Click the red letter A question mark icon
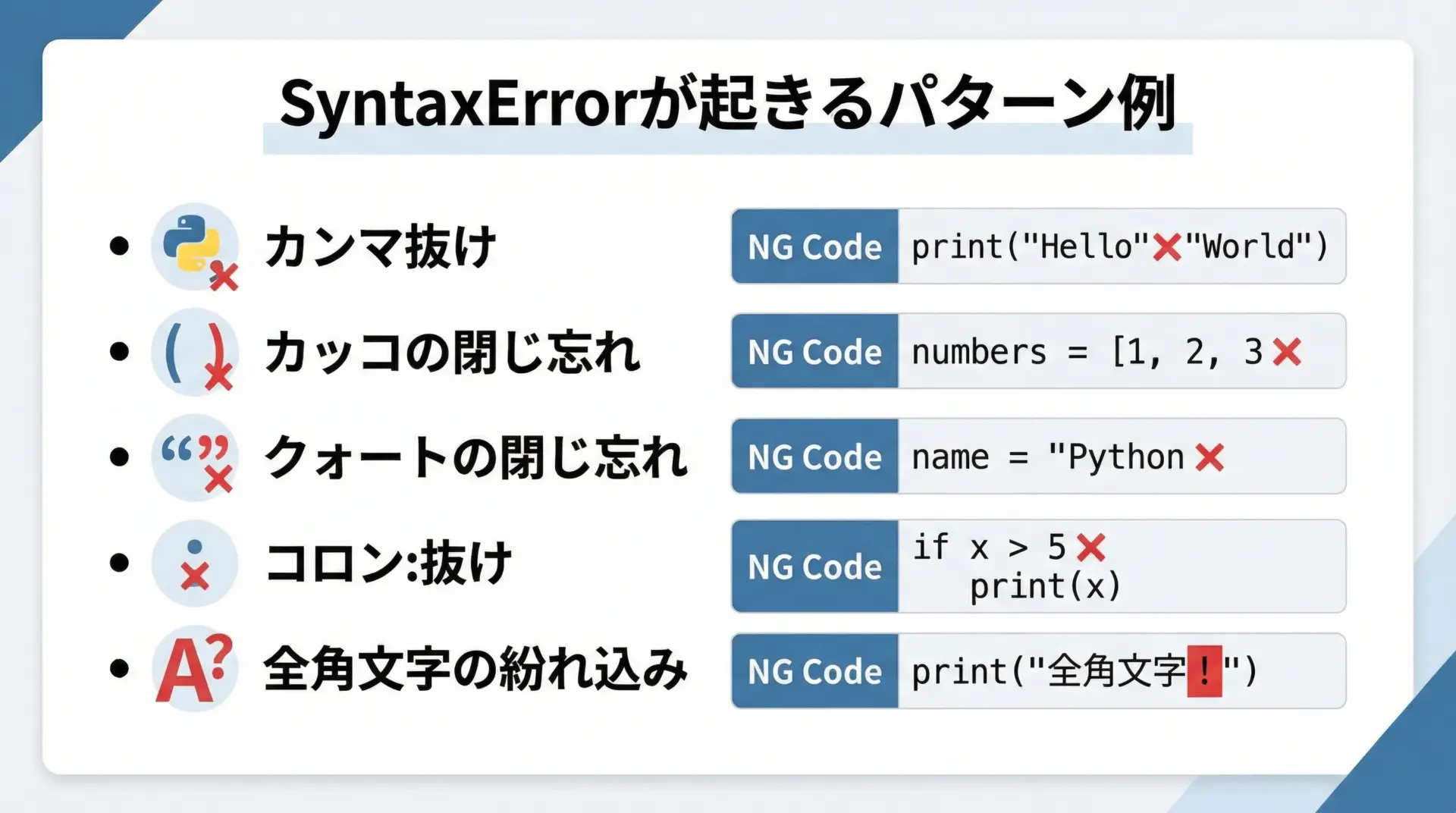 195,669
